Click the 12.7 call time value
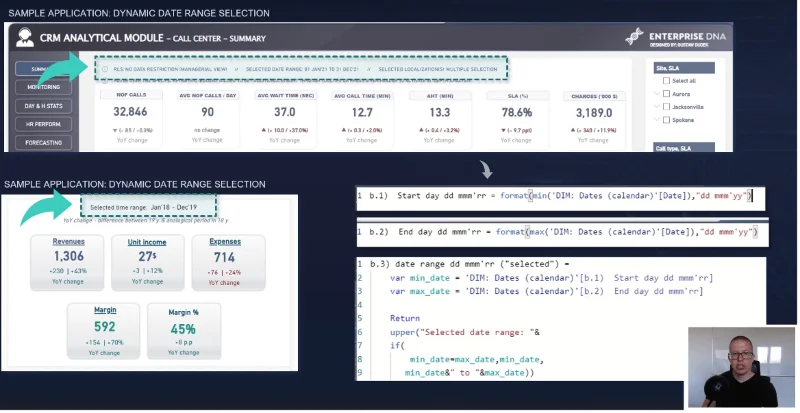The image size is (800, 413). 362,112
